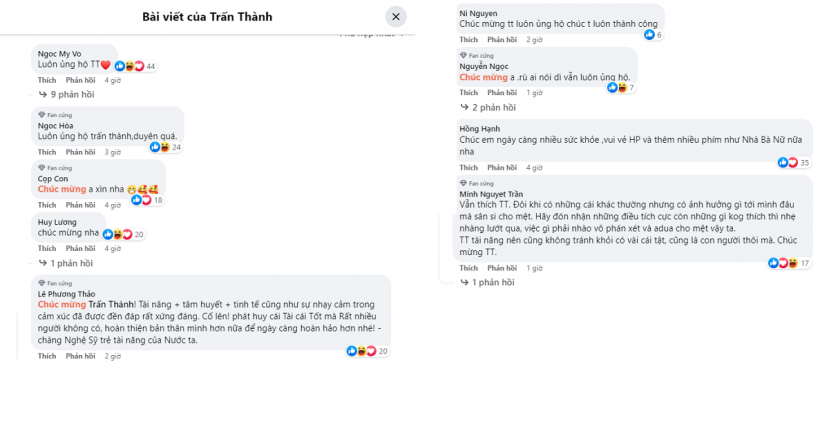
Task: Open reaction icons on Cọp Con's comment
Action: pyautogui.click(x=147, y=200)
